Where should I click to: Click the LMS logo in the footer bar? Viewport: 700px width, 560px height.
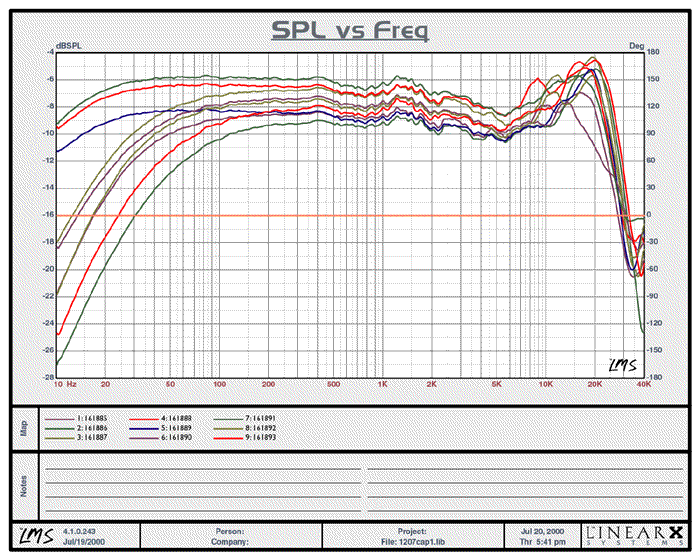click(x=37, y=535)
